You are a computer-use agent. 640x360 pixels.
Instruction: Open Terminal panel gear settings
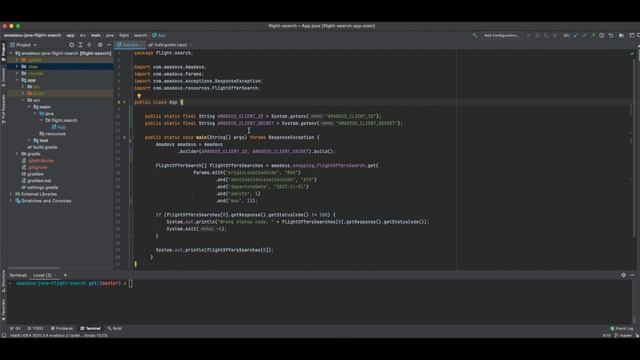coord(623,275)
